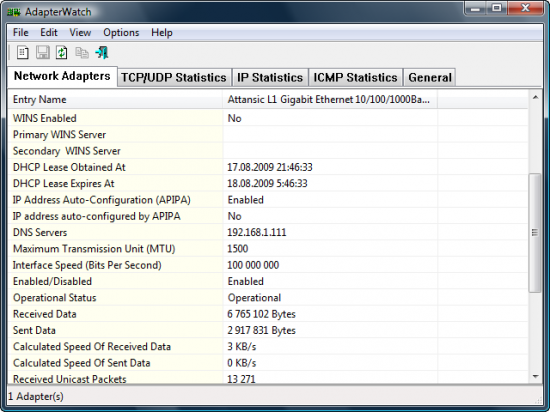Open the View menu
550x412 pixels.
pos(80,33)
